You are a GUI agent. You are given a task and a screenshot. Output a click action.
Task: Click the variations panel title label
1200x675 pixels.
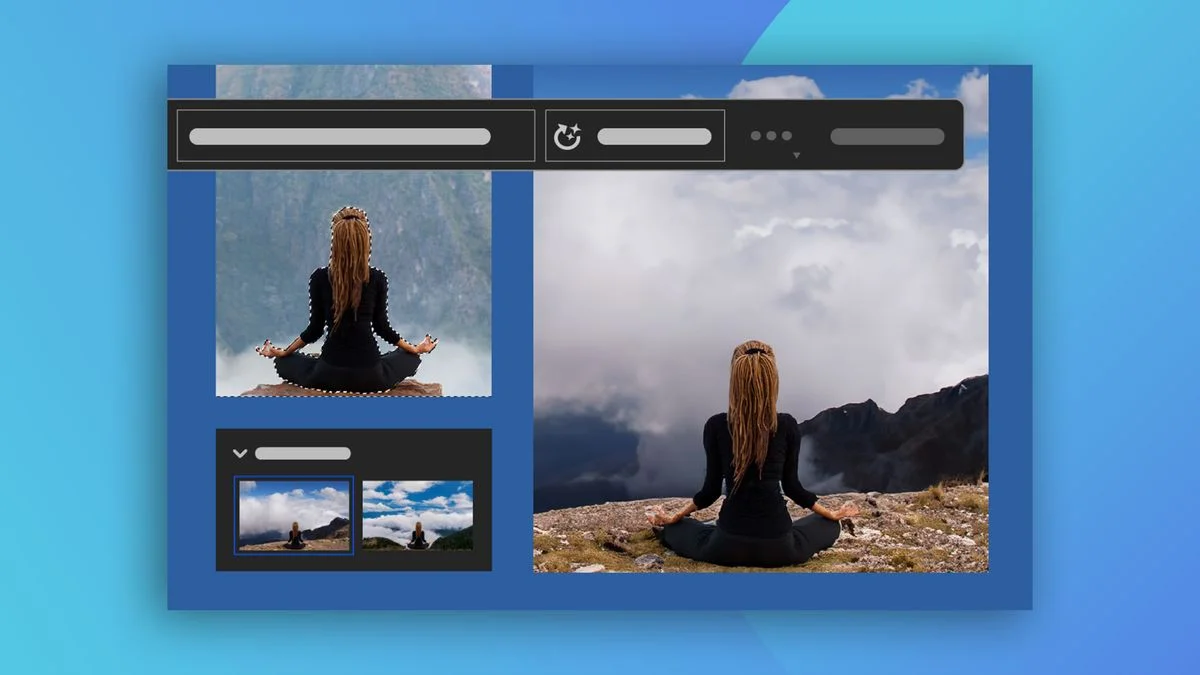[302, 453]
